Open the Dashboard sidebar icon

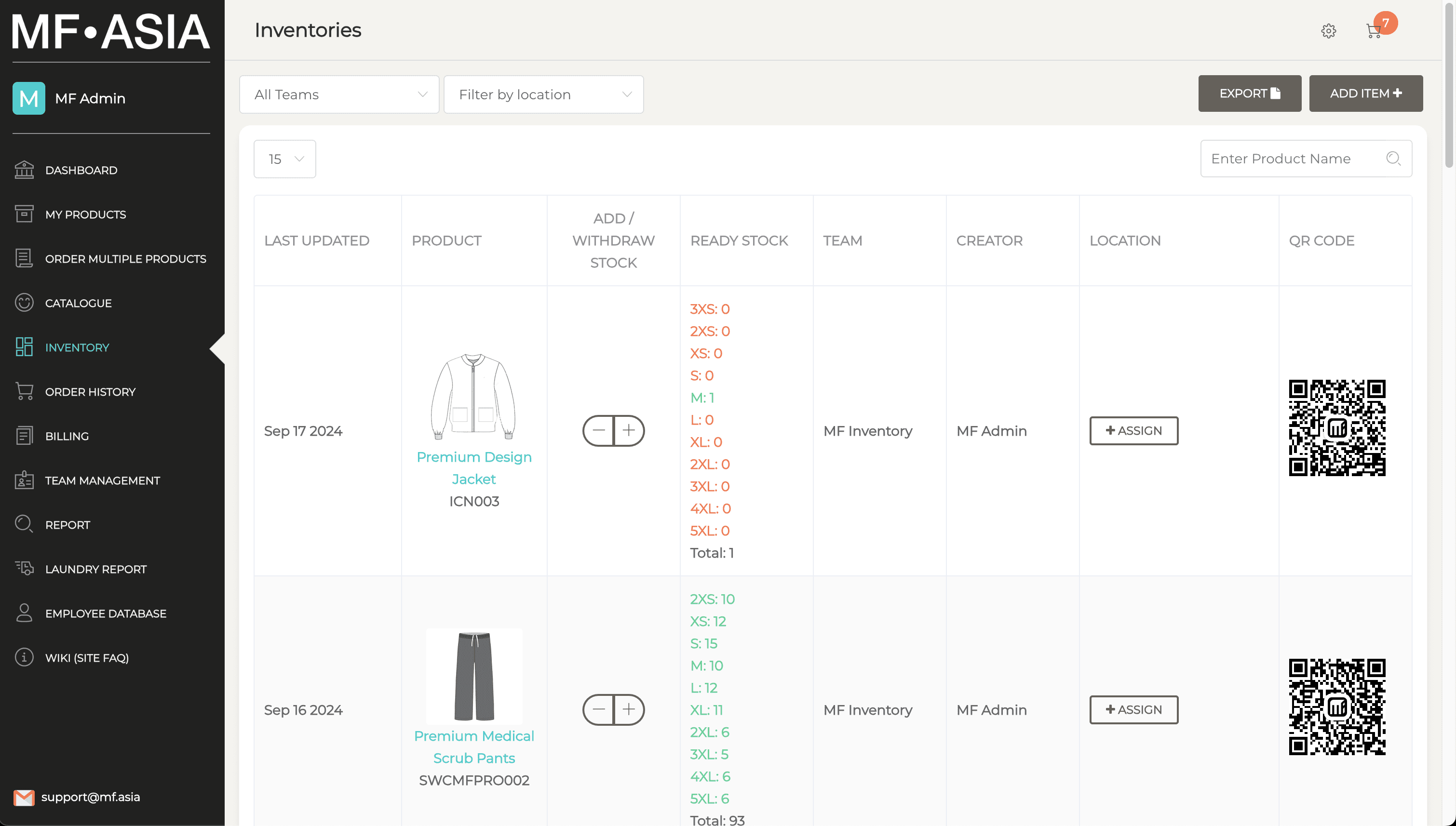pos(25,170)
